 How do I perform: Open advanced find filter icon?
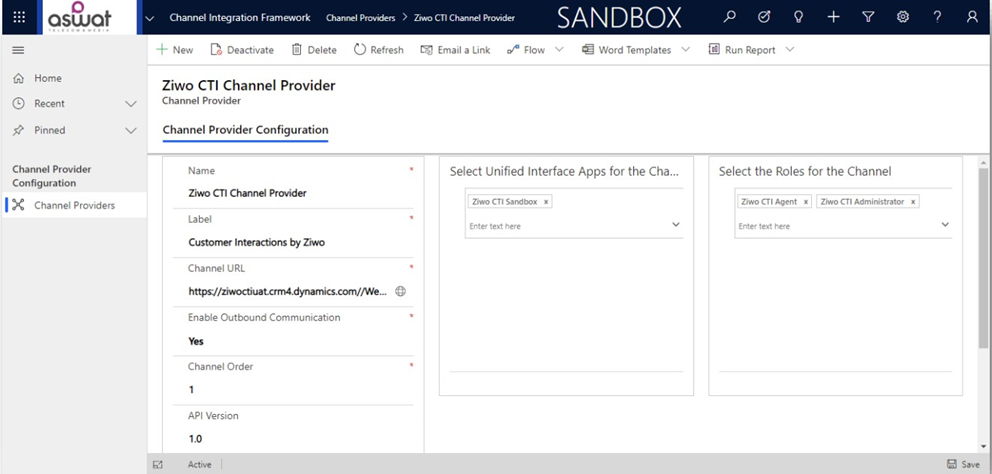(x=868, y=17)
